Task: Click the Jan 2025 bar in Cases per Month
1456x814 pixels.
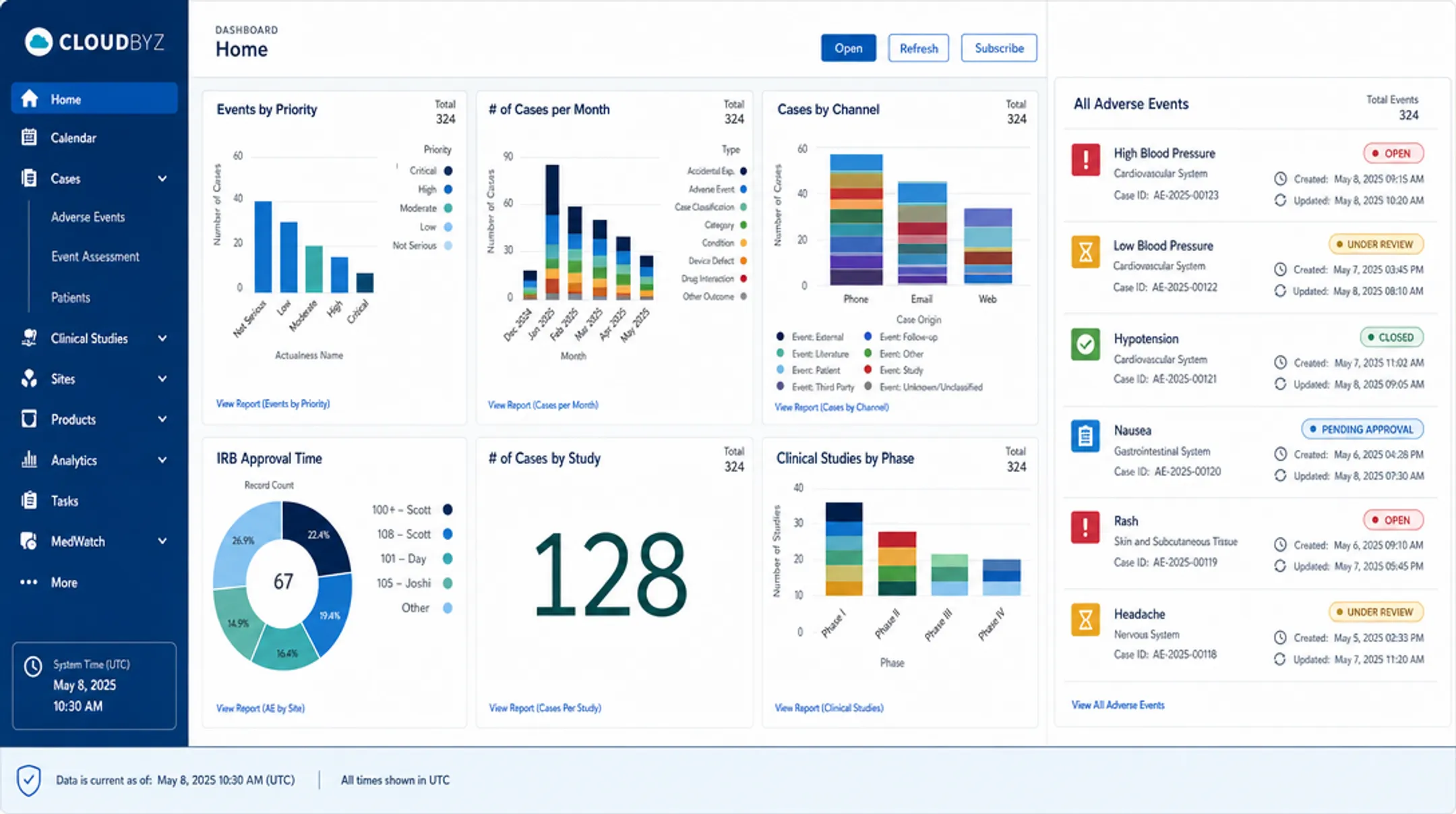Action: tap(551, 232)
